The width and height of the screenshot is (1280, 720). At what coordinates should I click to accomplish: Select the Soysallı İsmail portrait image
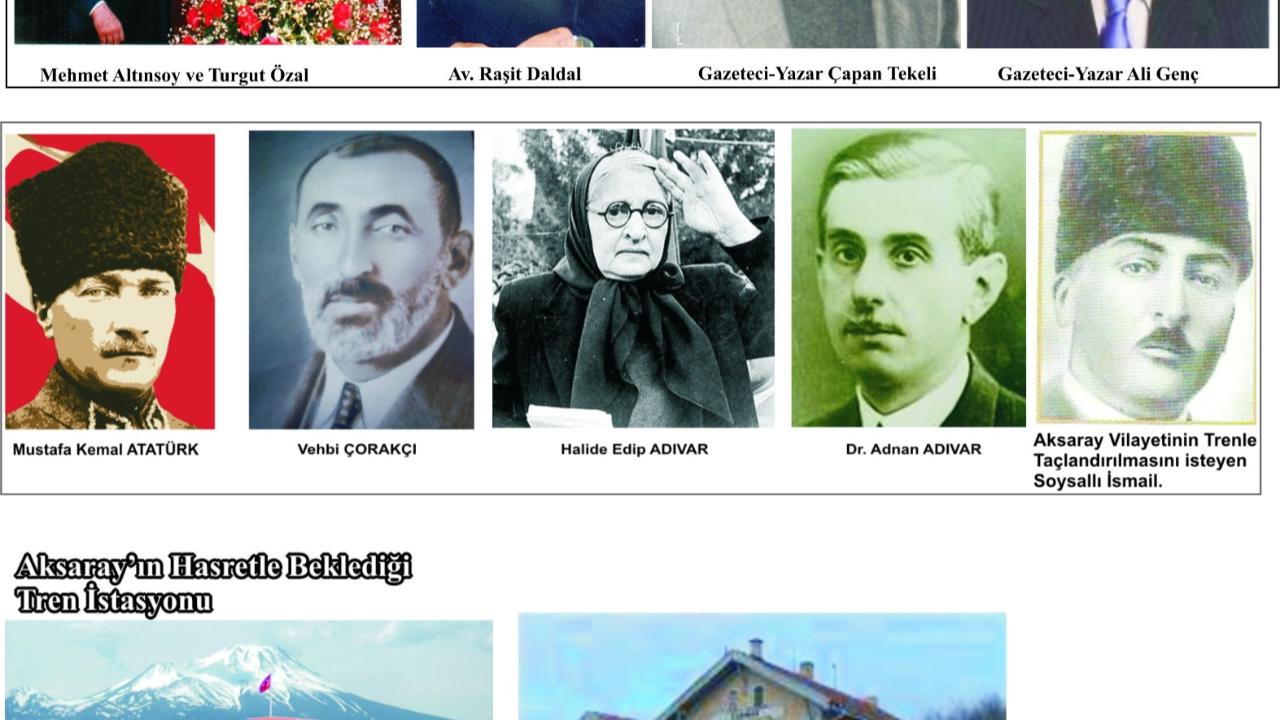click(x=1148, y=277)
